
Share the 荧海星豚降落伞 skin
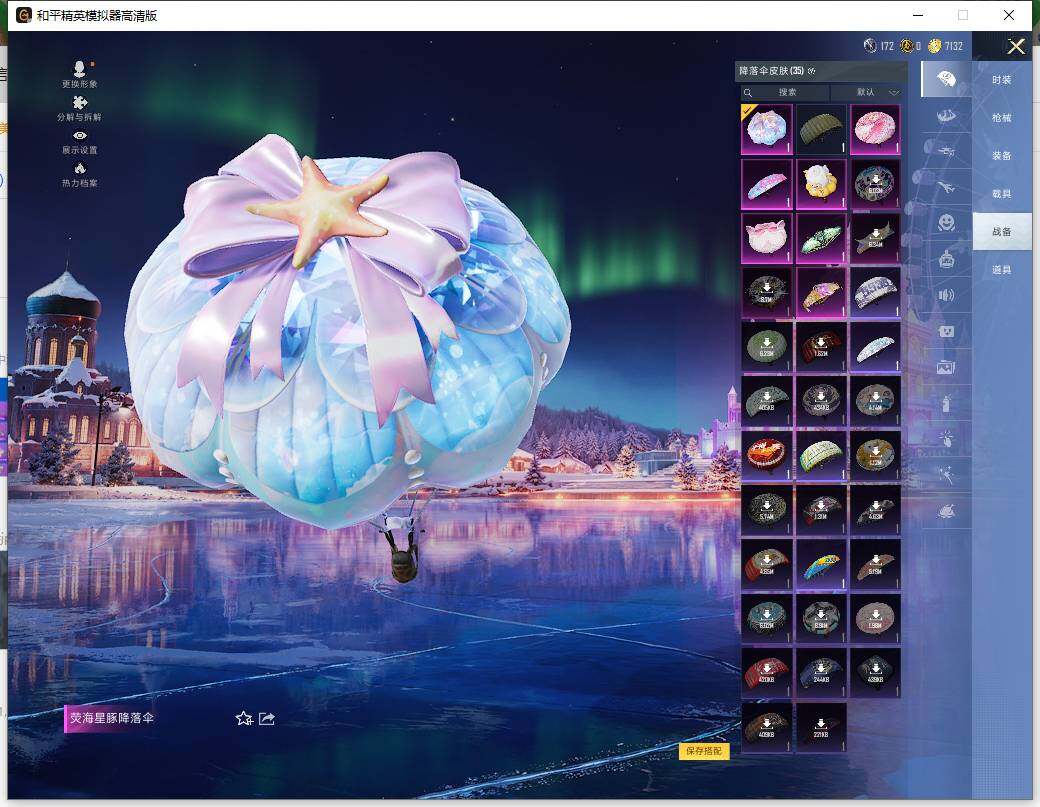pyautogui.click(x=267, y=718)
